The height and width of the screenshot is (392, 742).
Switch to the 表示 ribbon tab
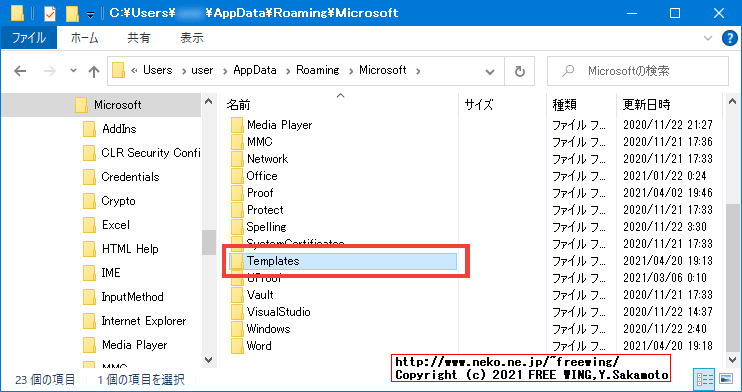point(192,38)
